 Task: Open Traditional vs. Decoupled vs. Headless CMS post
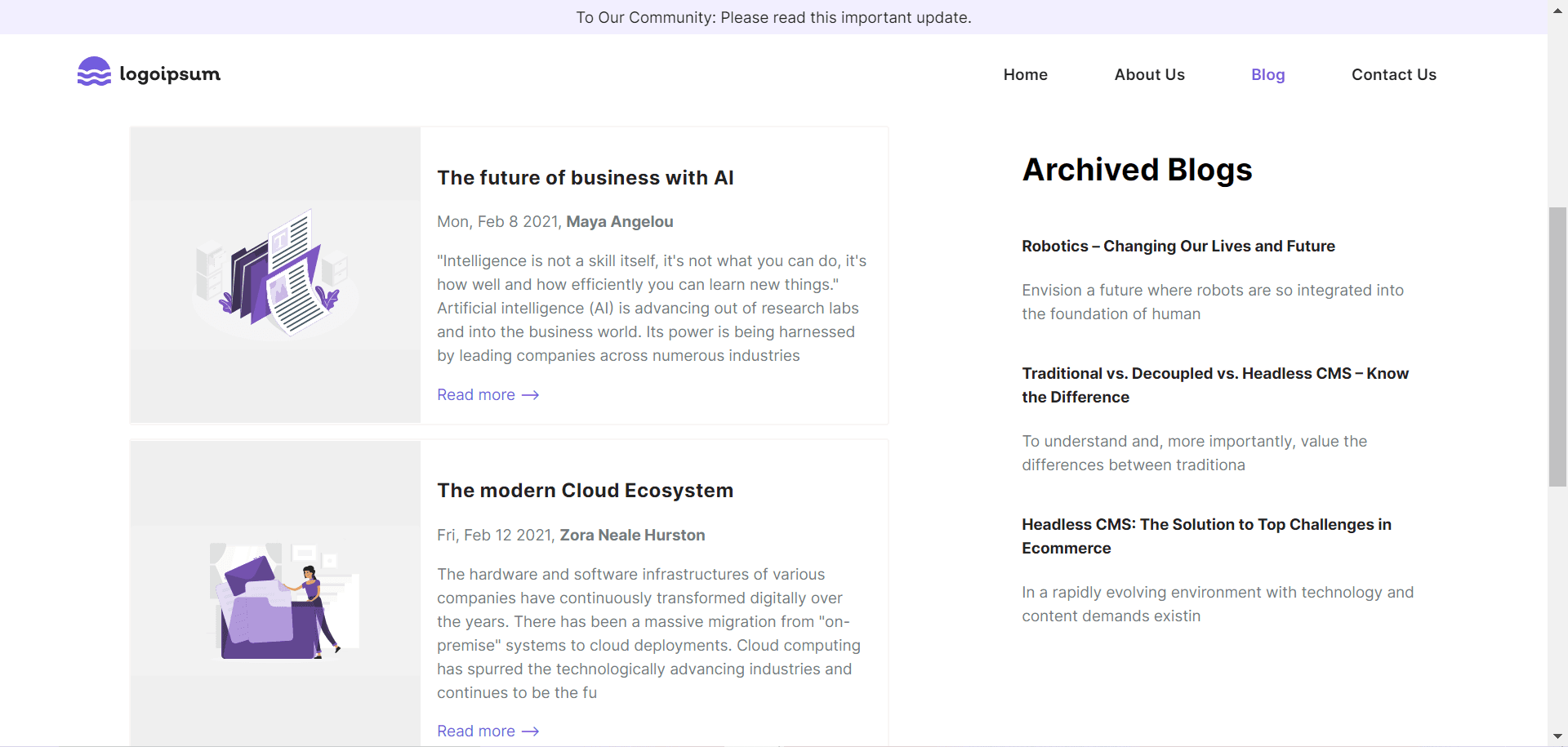click(1214, 385)
